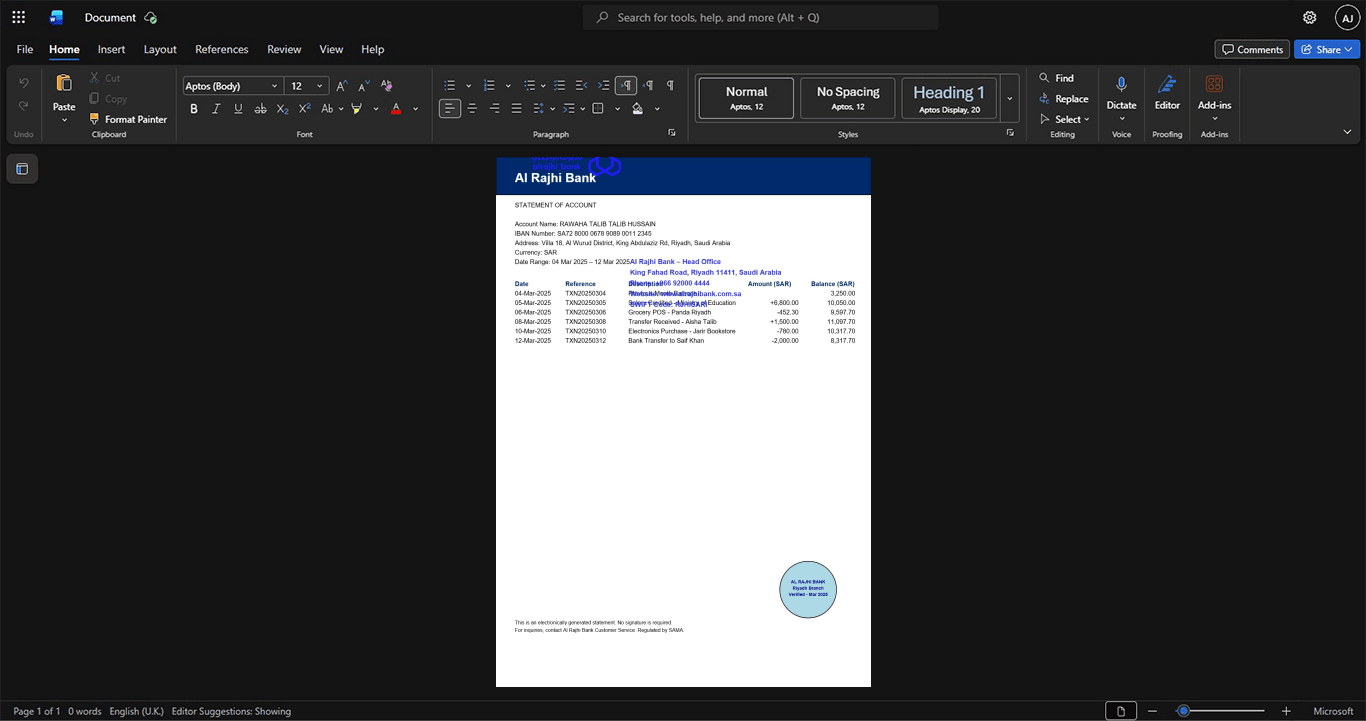The height and width of the screenshot is (721, 1366).
Task: Open the font name dropdown
Action: (275, 86)
